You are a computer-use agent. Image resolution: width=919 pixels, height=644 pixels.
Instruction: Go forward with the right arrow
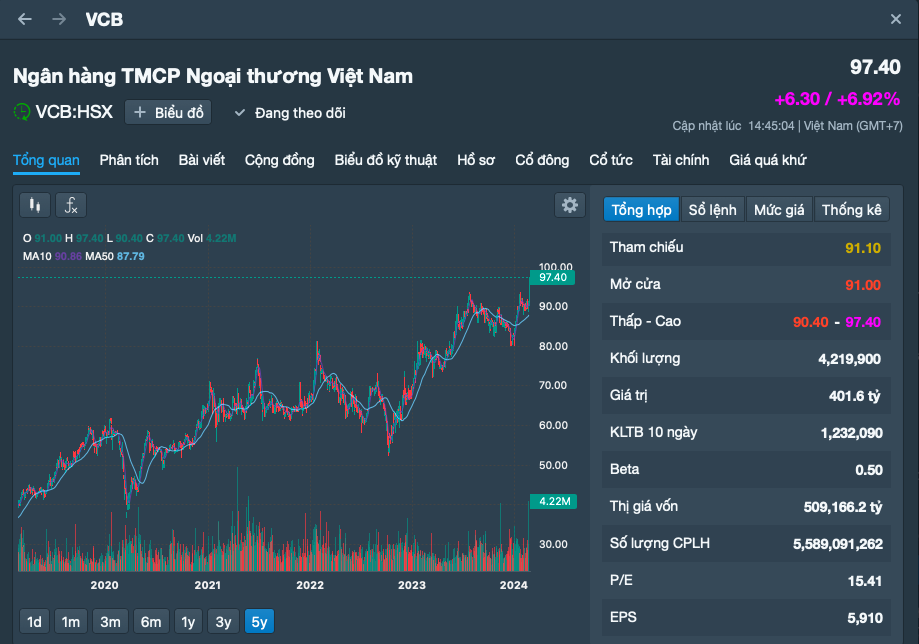tap(59, 19)
